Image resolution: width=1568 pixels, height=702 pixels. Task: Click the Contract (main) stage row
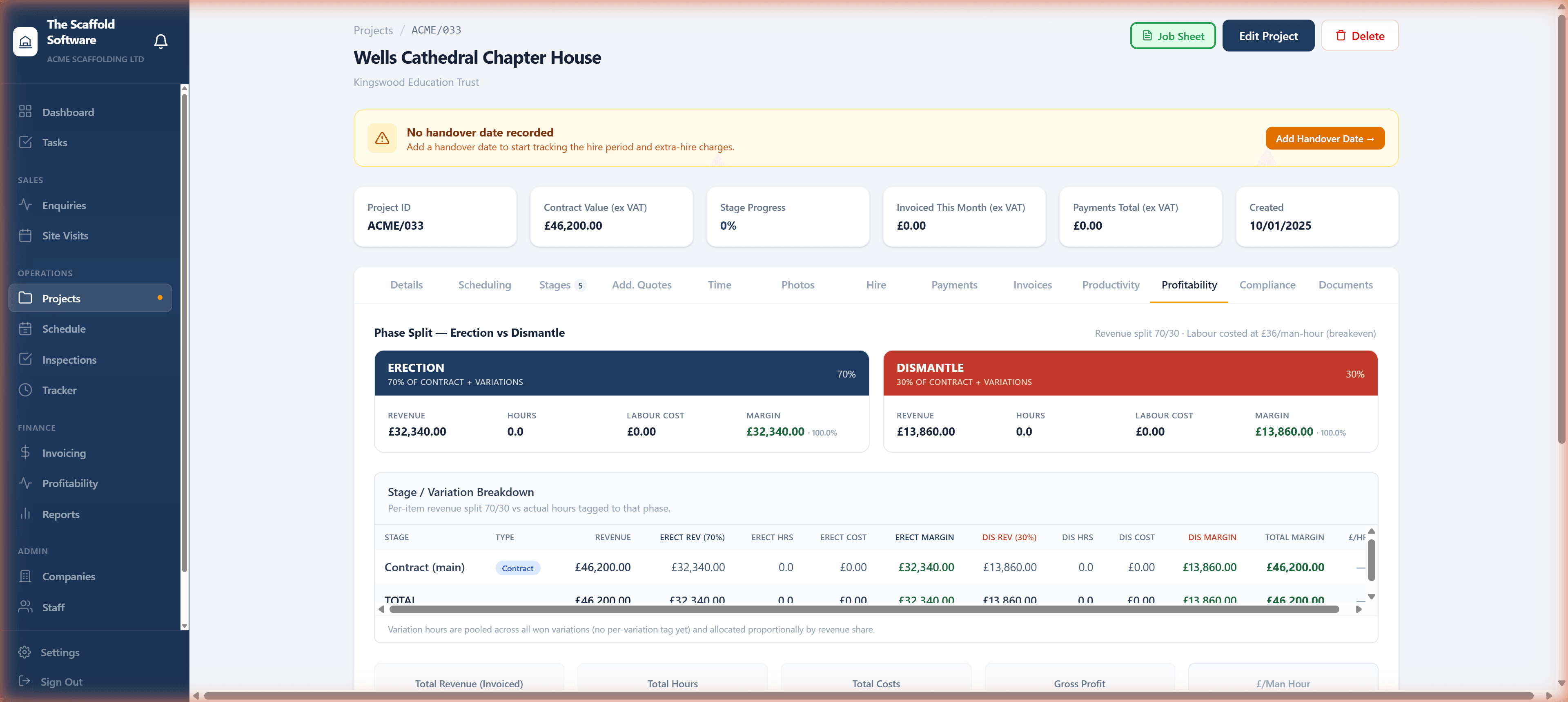[871, 567]
